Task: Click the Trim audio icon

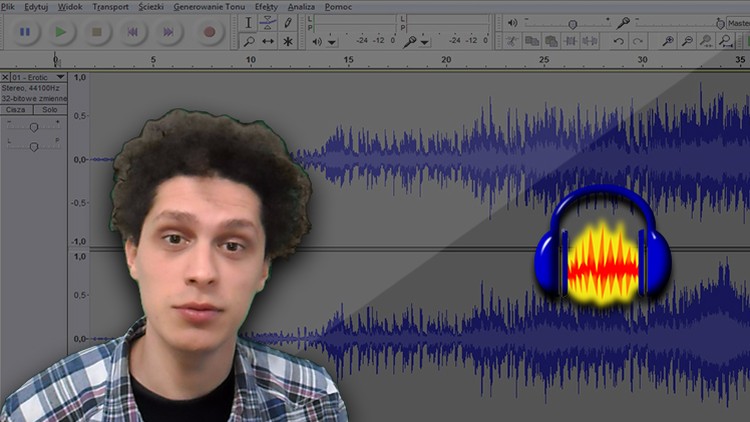Action: (570, 42)
